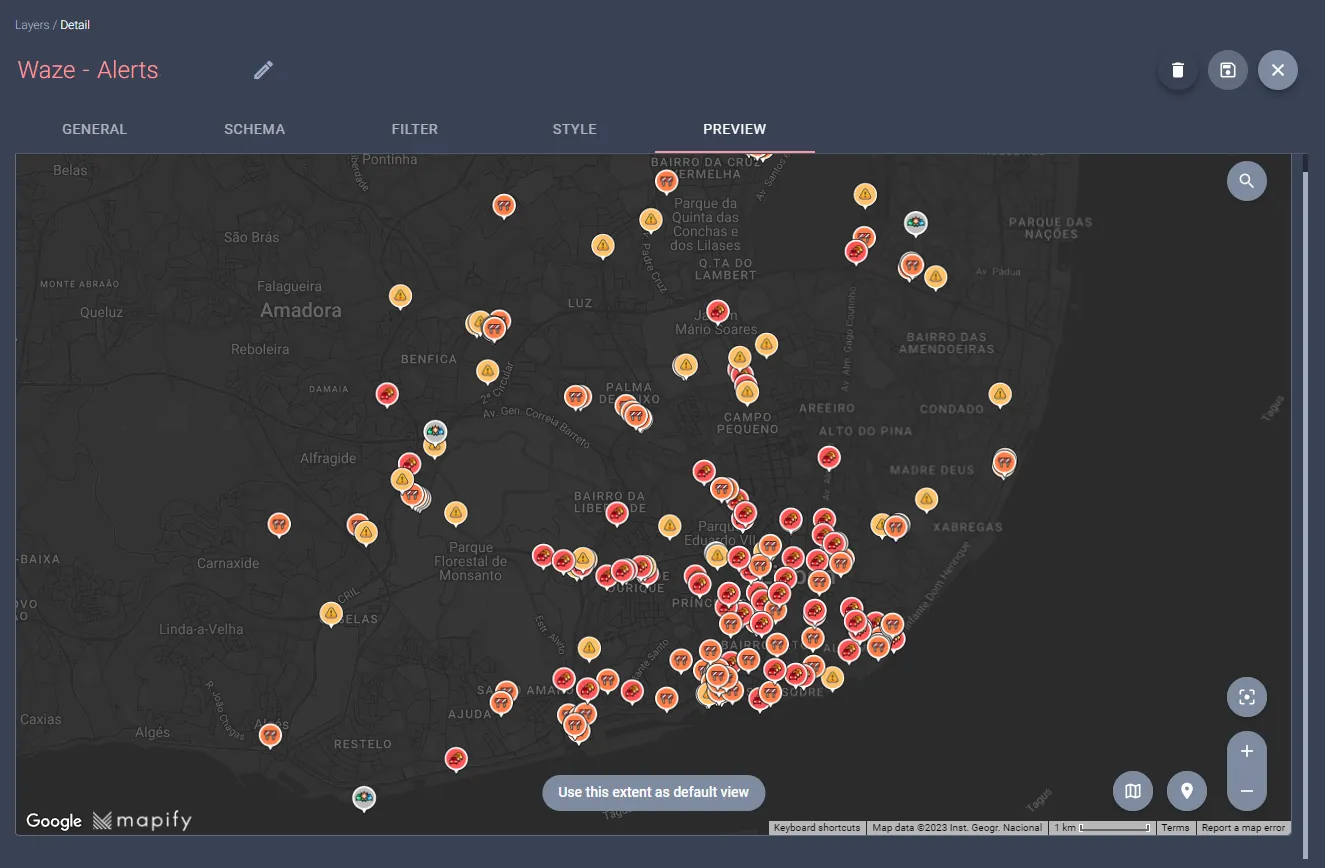Viewport: 1325px width, 868px height.
Task: Click the fit-to-extent focus icon
Action: click(1247, 697)
